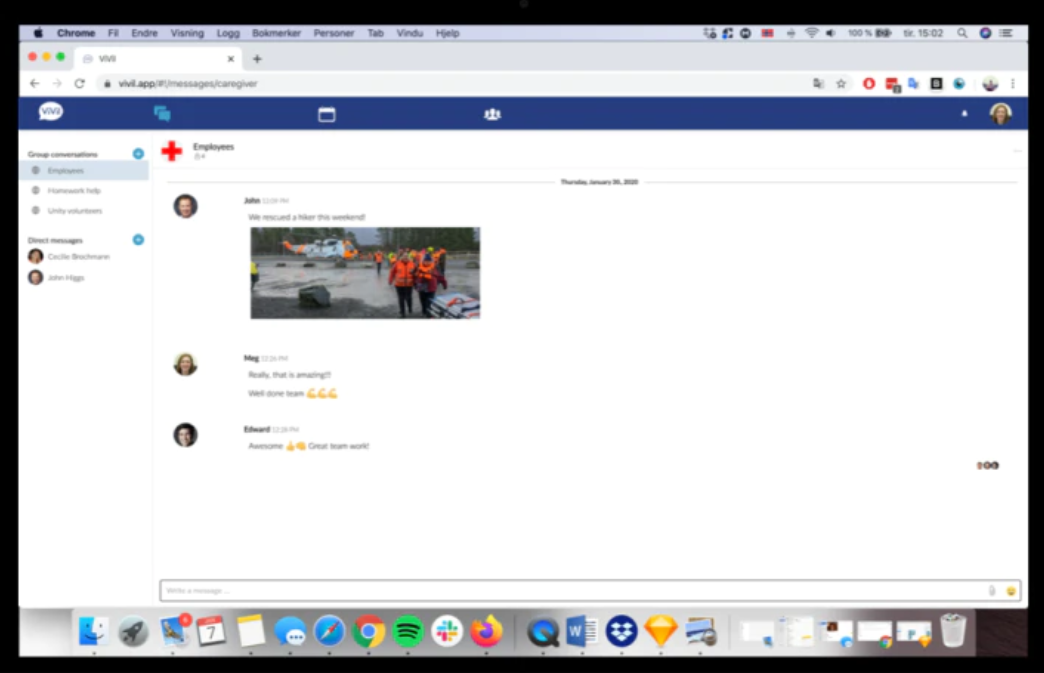The width and height of the screenshot is (1044, 673).
Task: Click the message input field to type
Action: point(500,591)
